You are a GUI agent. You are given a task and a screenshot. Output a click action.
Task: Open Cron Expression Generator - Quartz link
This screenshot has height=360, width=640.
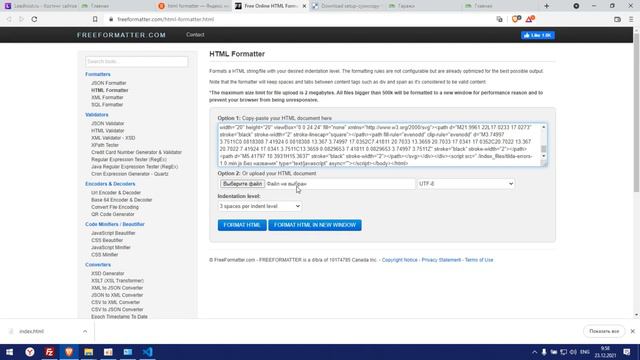point(130,174)
